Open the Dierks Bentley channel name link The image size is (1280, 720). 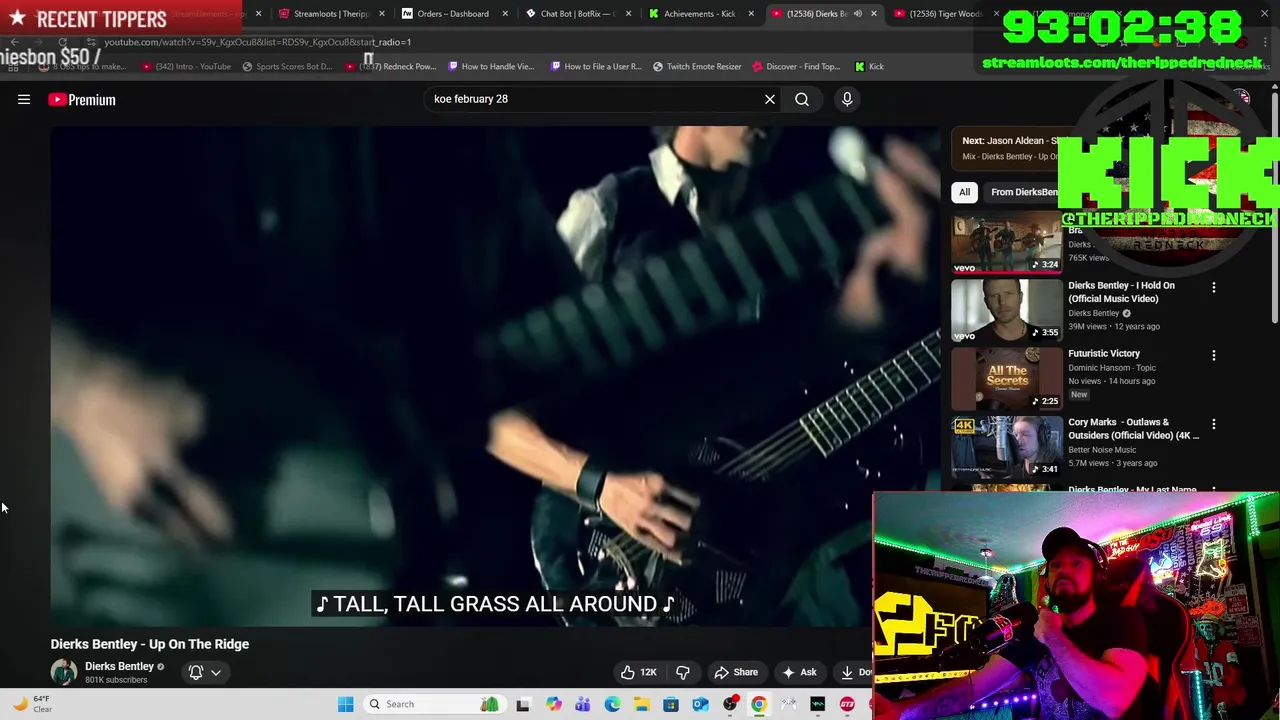point(119,666)
